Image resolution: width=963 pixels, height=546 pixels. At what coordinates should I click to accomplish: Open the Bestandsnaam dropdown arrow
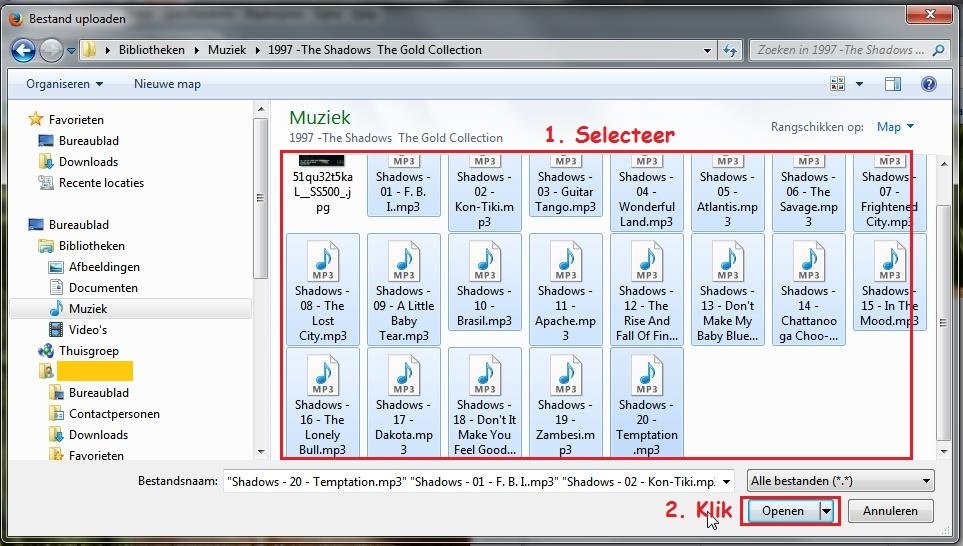click(x=726, y=482)
